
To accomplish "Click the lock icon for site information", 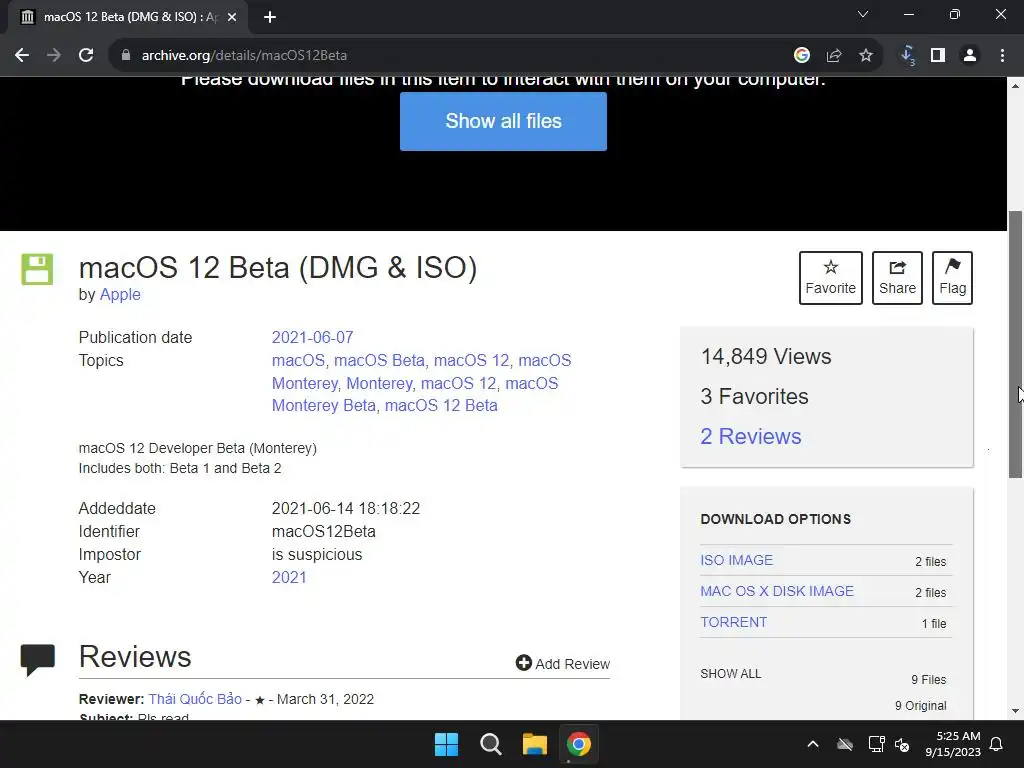I will click(x=126, y=56).
